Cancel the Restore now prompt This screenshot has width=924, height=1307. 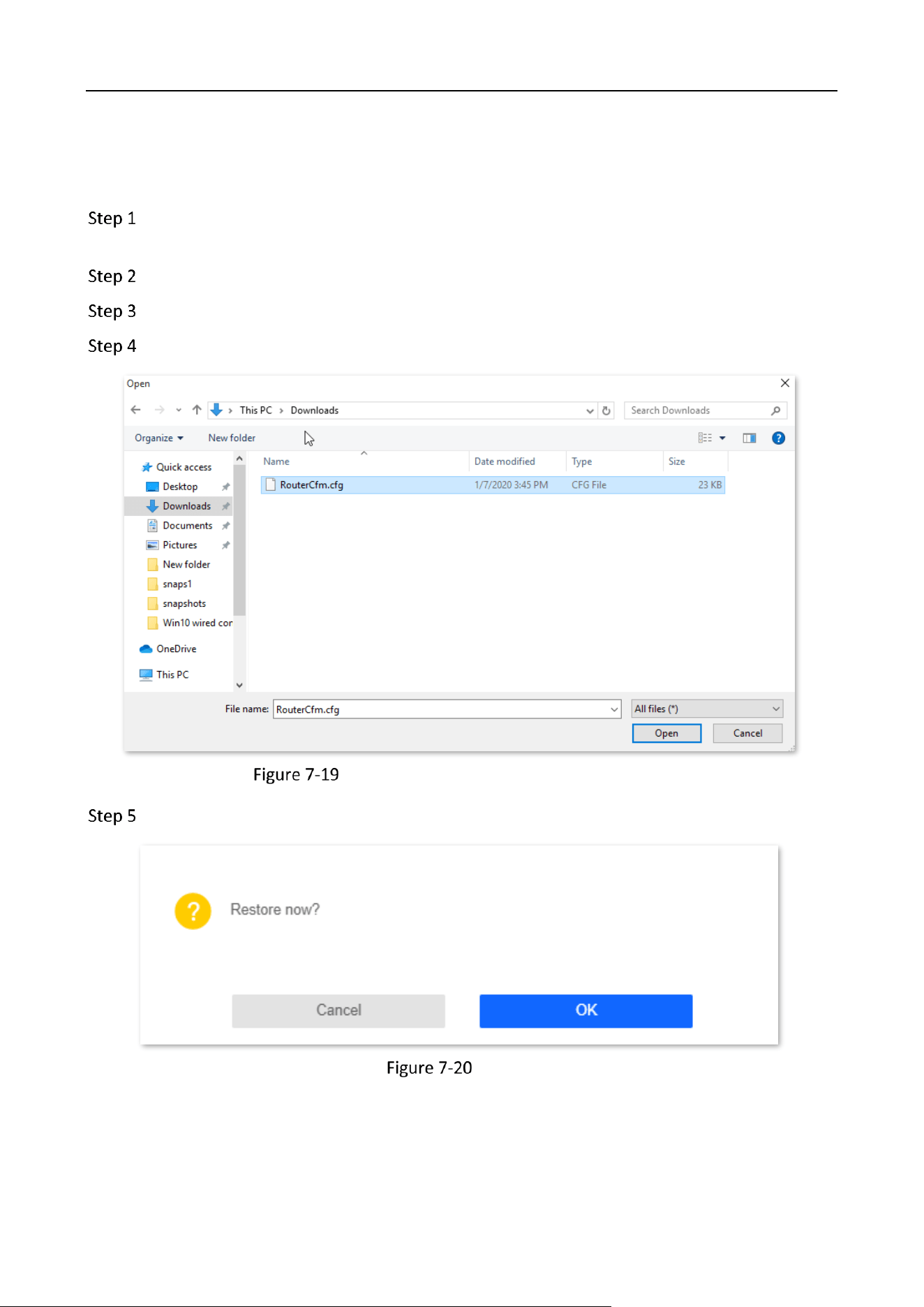[338, 1010]
